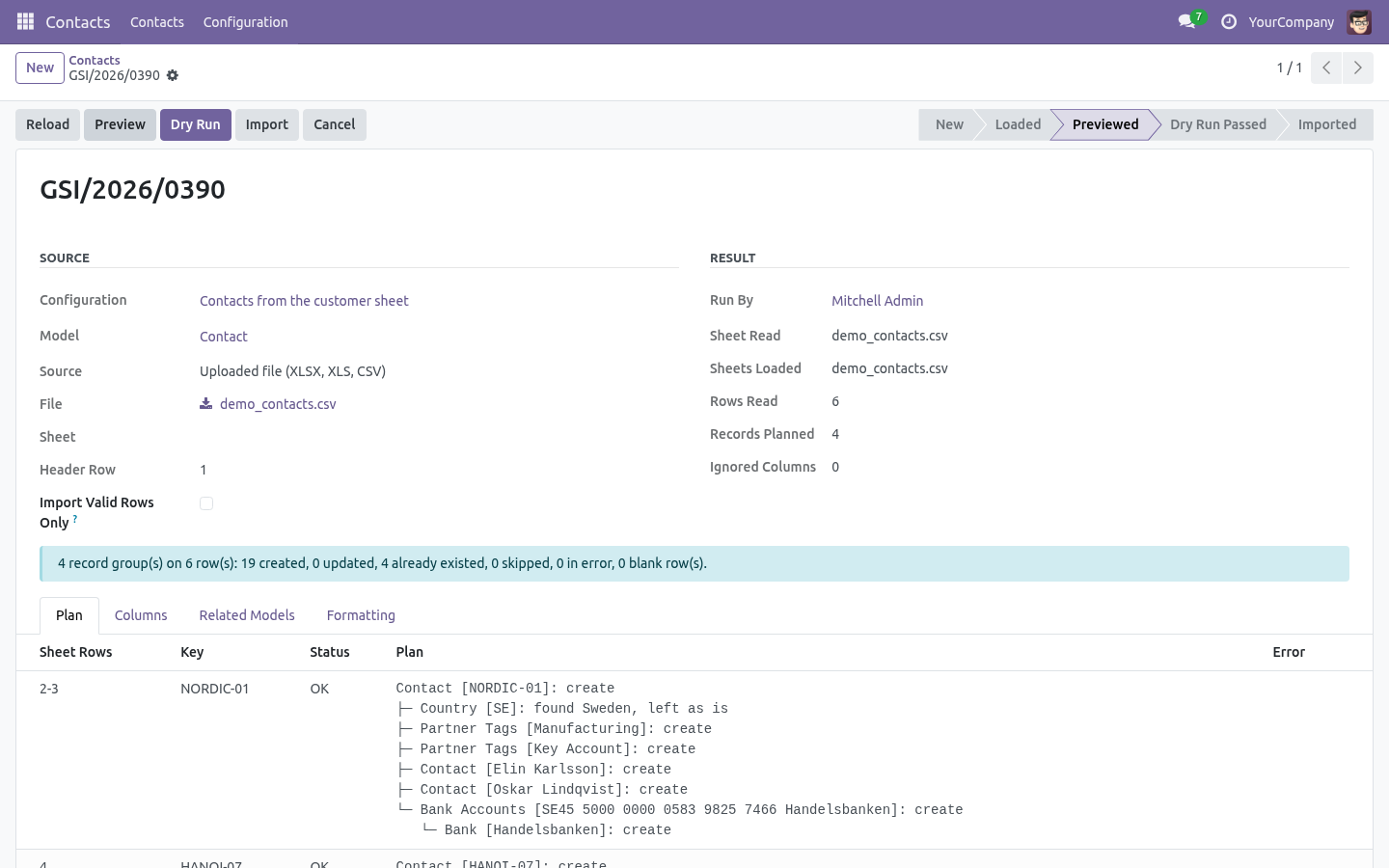
Task: Open the user avatar menu
Action: coord(1359,21)
